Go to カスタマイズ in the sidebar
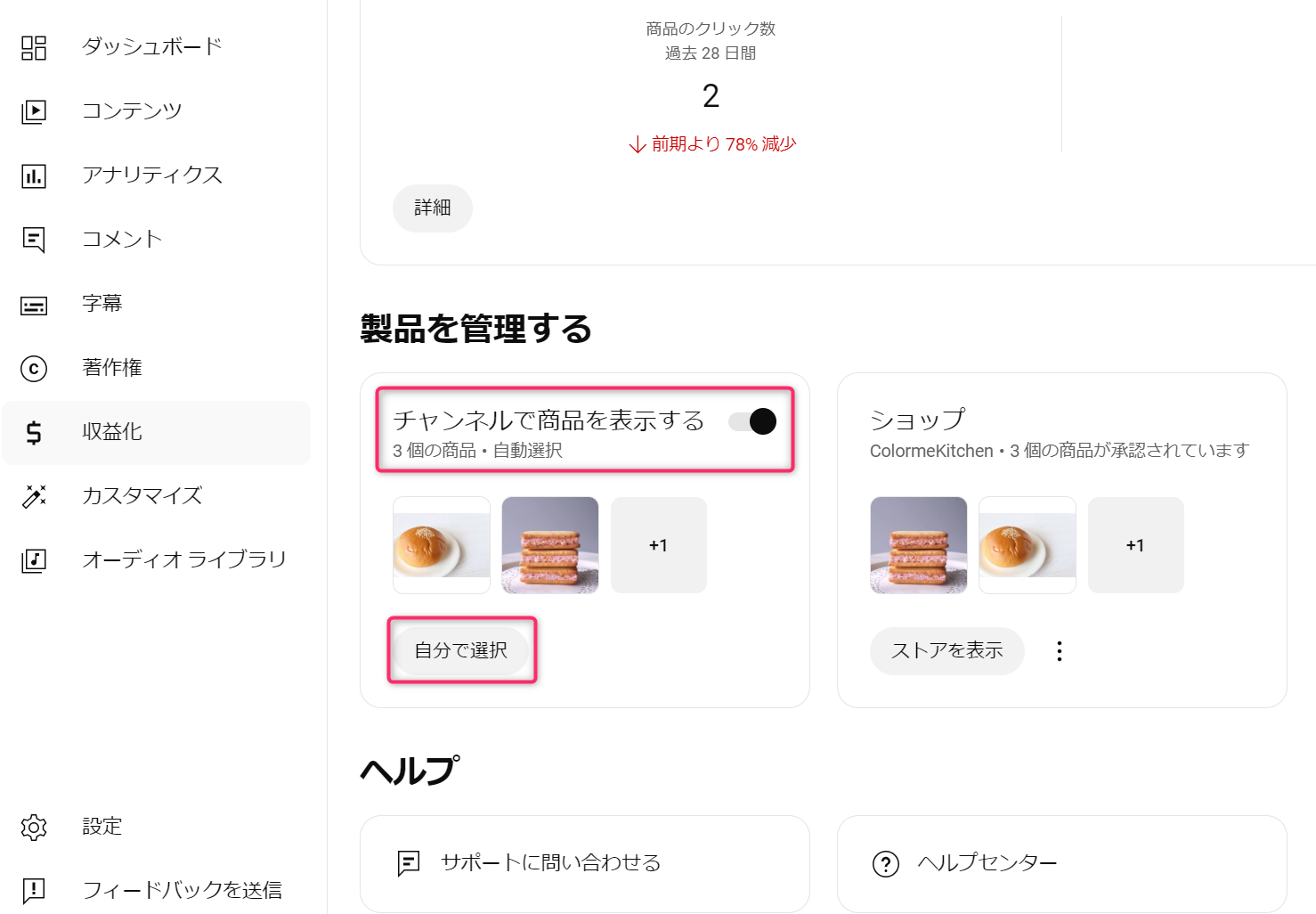 (x=142, y=496)
